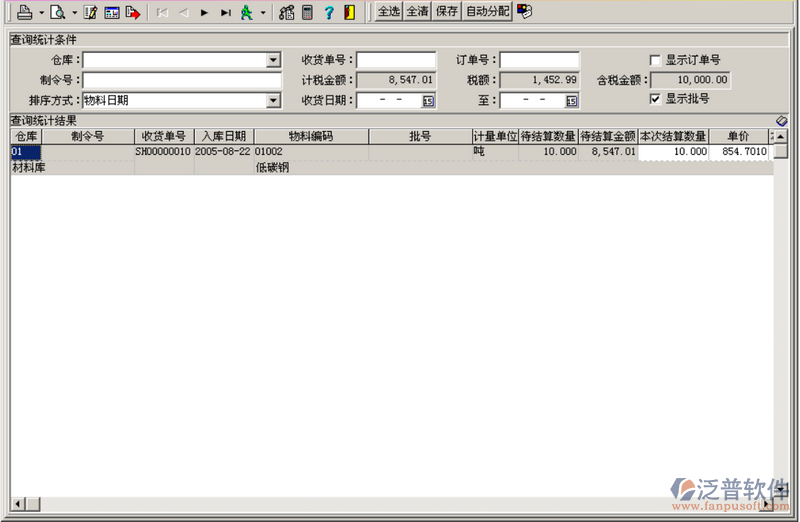Click the 含税金额 field showing 10,000.00
Screen dimensions: 800x522
coord(690,80)
